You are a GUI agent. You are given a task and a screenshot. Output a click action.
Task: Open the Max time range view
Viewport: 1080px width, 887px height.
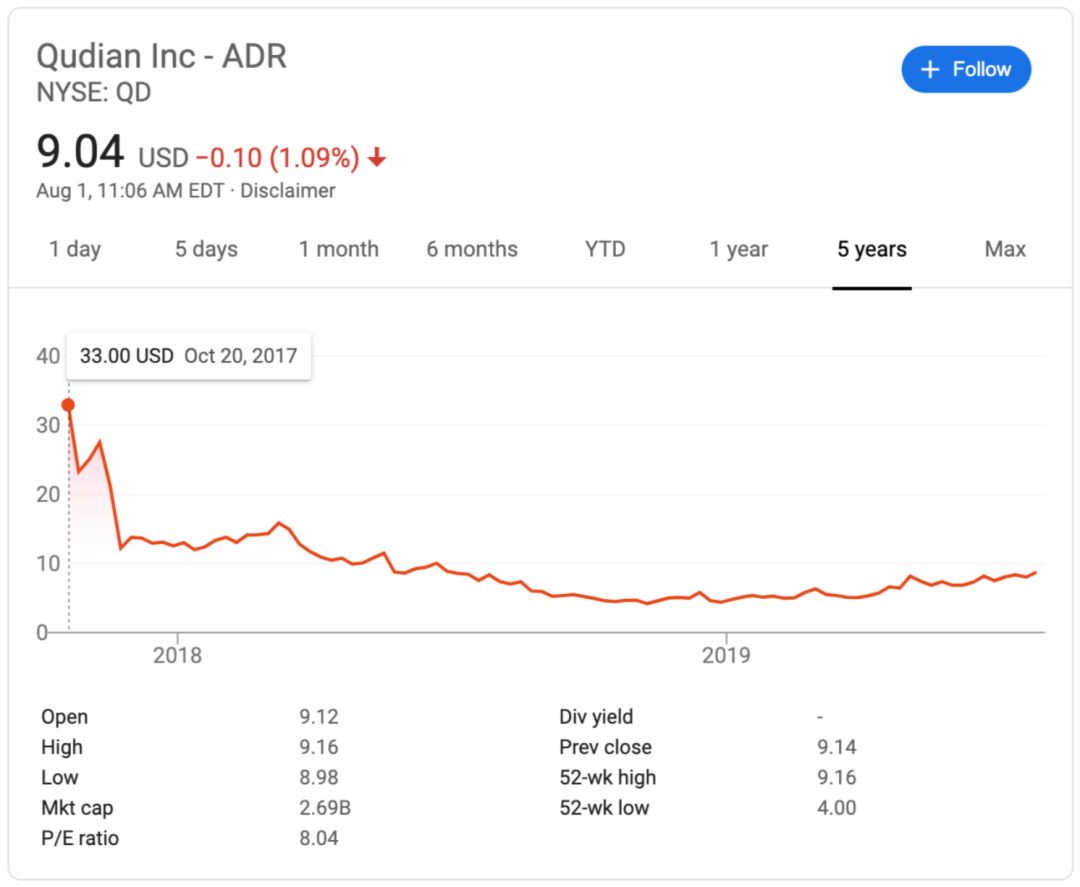point(1005,249)
